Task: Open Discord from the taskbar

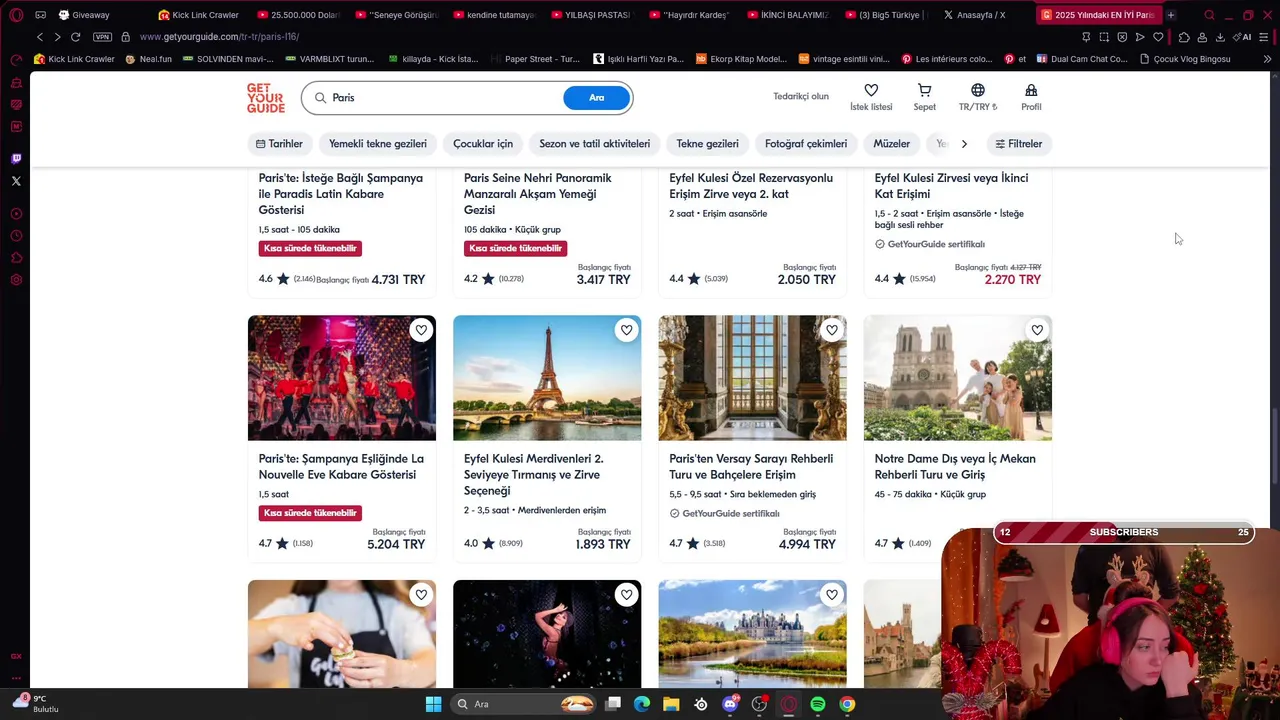Action: [x=730, y=704]
